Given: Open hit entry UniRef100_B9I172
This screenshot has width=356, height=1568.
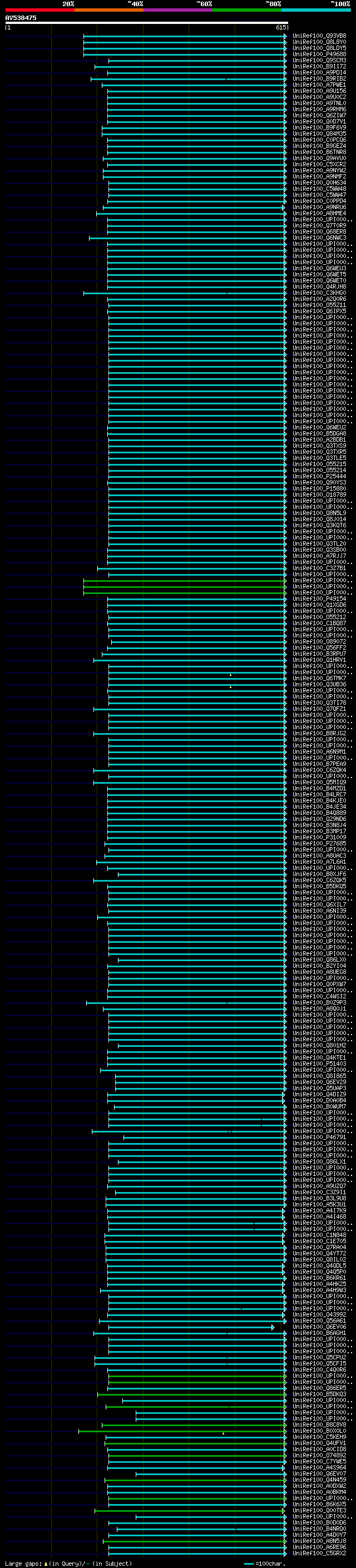Looking at the screenshot, I should 319,66.
